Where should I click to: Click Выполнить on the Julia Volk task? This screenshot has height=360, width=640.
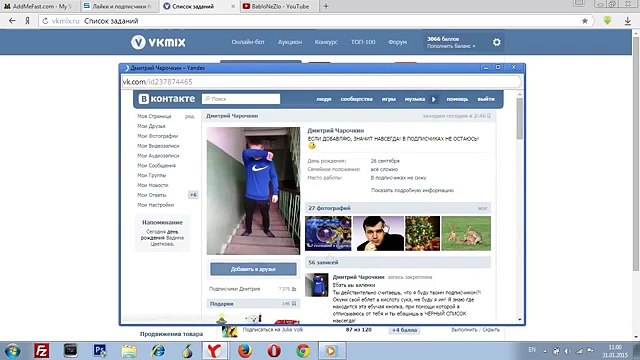tap(464, 330)
